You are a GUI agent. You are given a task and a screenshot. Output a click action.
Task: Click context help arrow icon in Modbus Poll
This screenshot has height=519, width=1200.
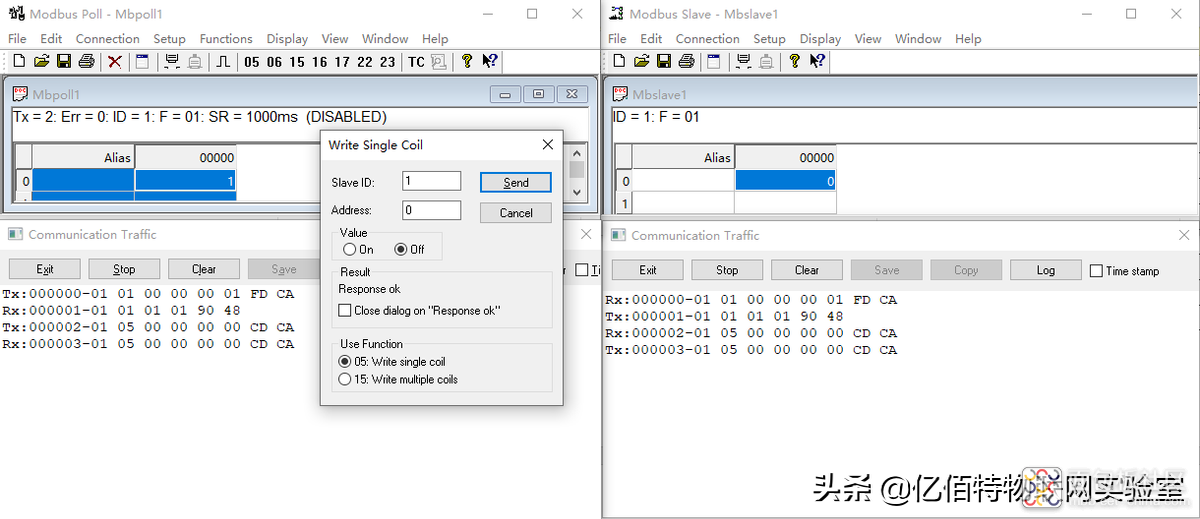coord(489,62)
